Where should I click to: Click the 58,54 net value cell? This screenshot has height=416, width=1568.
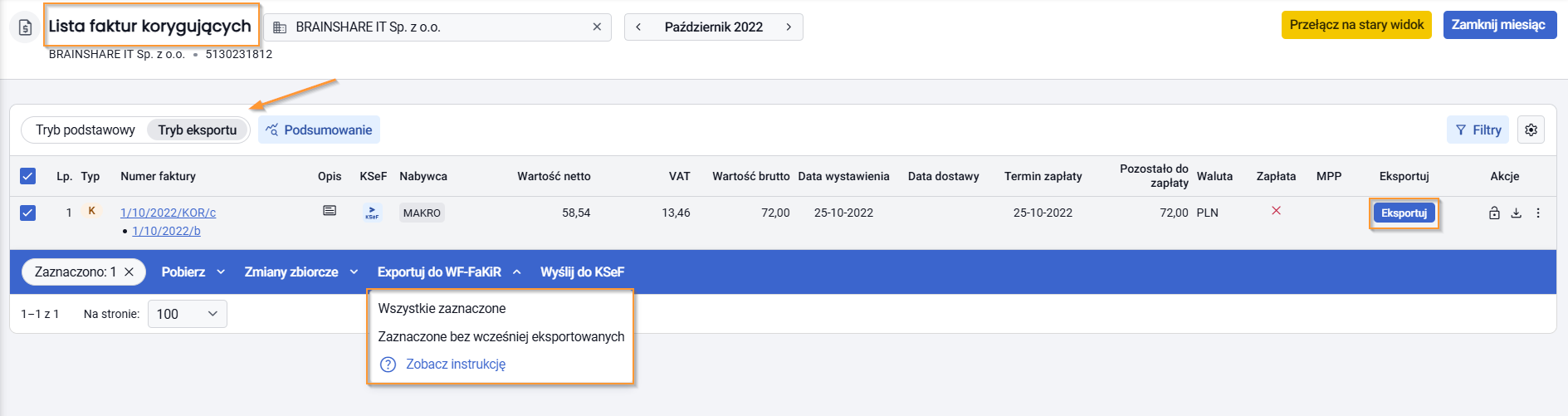tap(576, 213)
